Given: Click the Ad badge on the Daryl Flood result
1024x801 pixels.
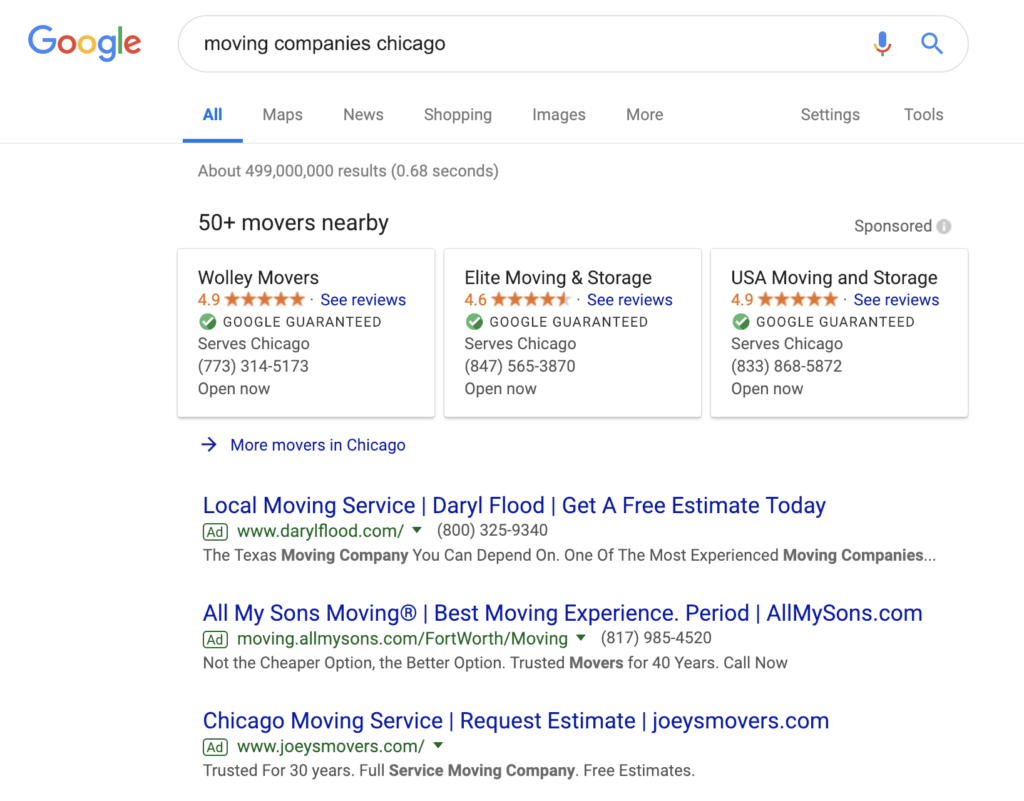Looking at the screenshot, I should [x=214, y=531].
